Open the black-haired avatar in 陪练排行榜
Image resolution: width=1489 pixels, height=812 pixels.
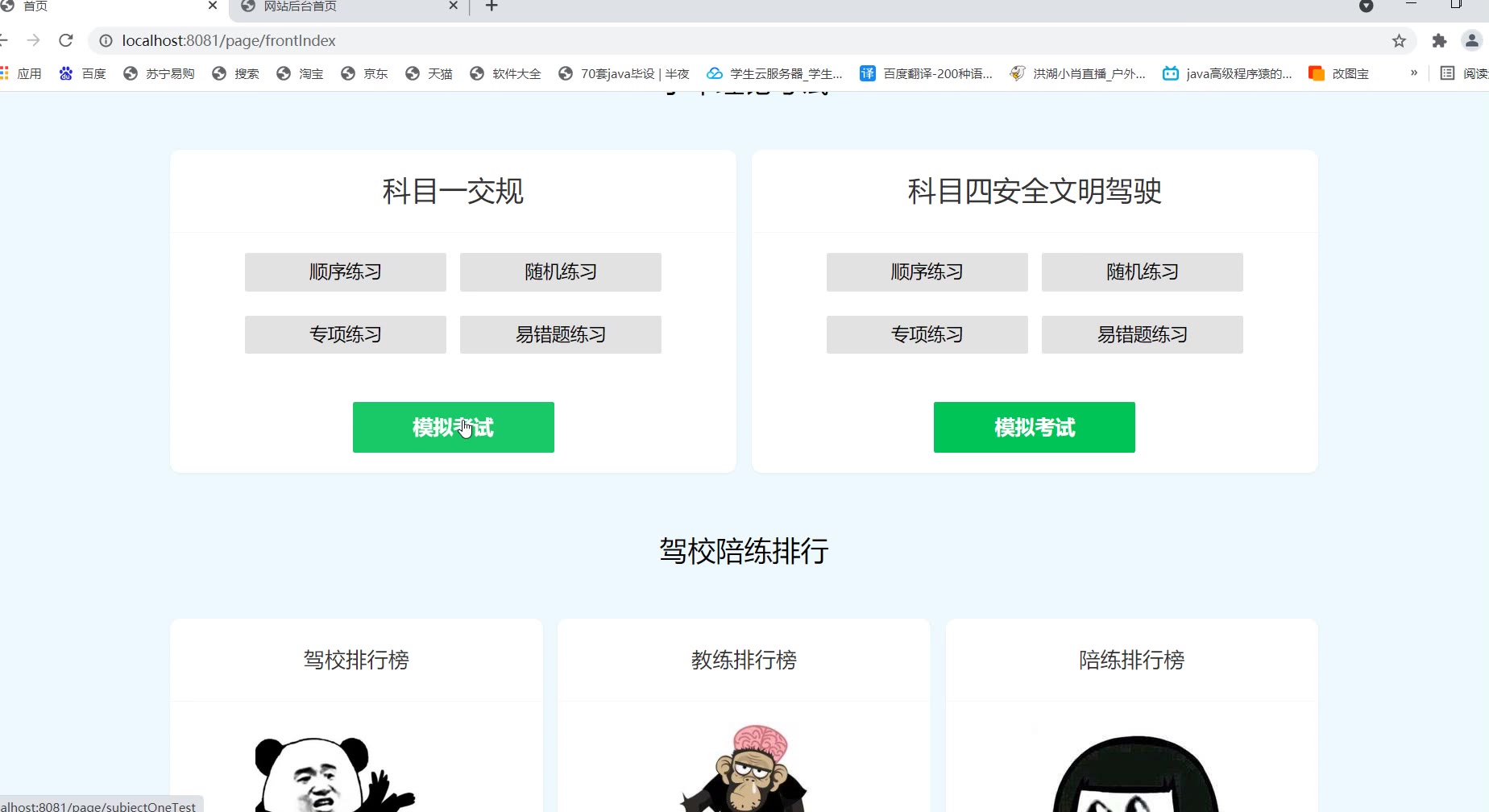[x=1135, y=773]
